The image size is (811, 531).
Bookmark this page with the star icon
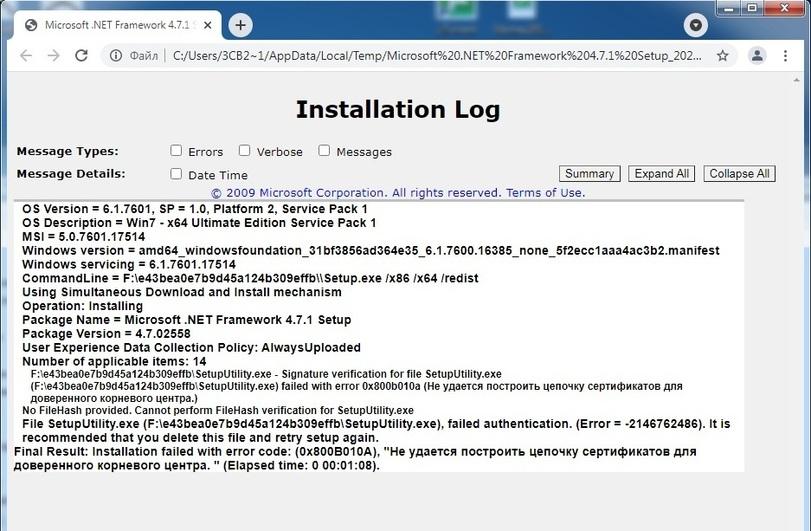[x=723, y=55]
